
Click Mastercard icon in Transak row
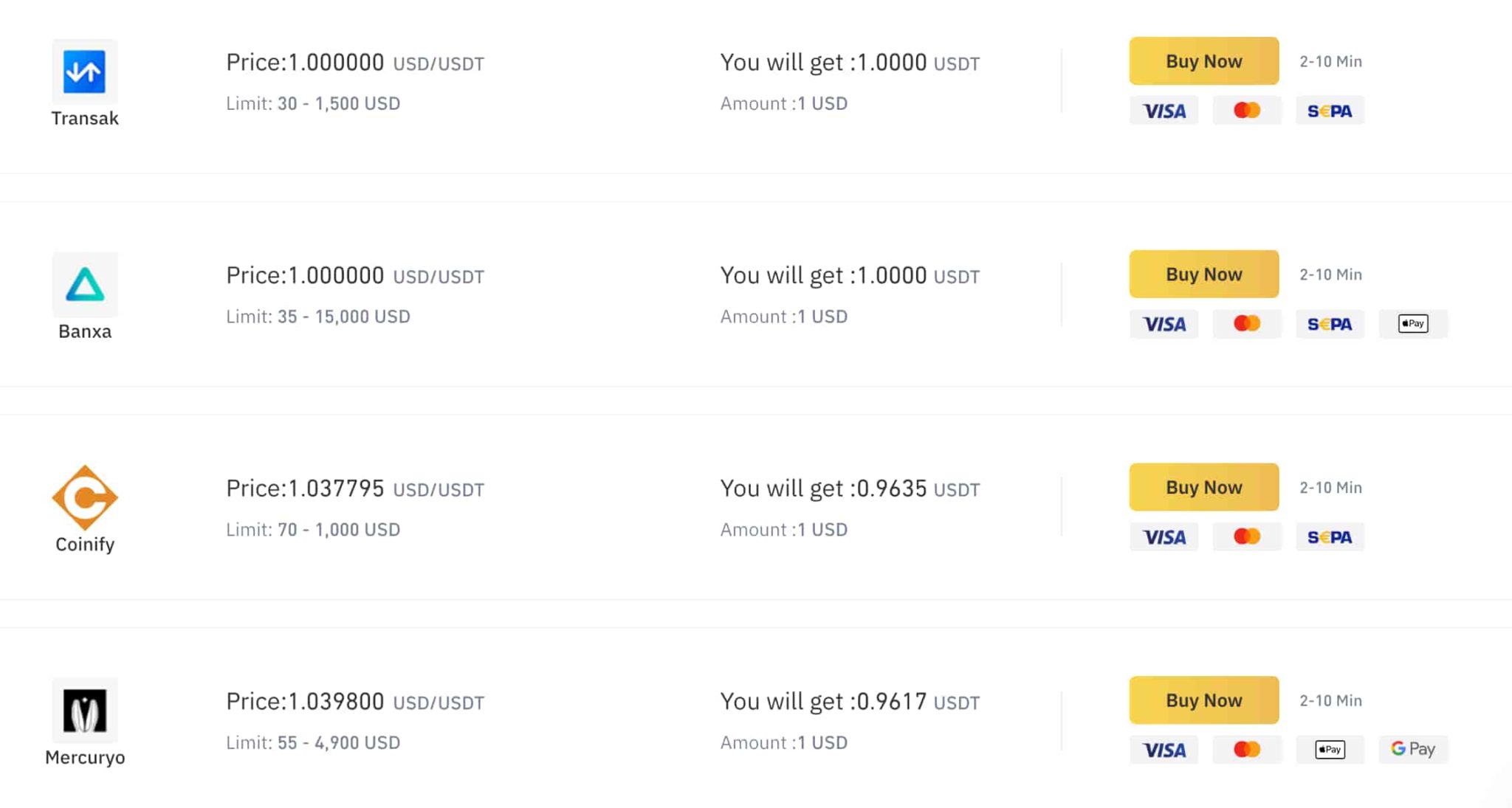click(x=1246, y=111)
